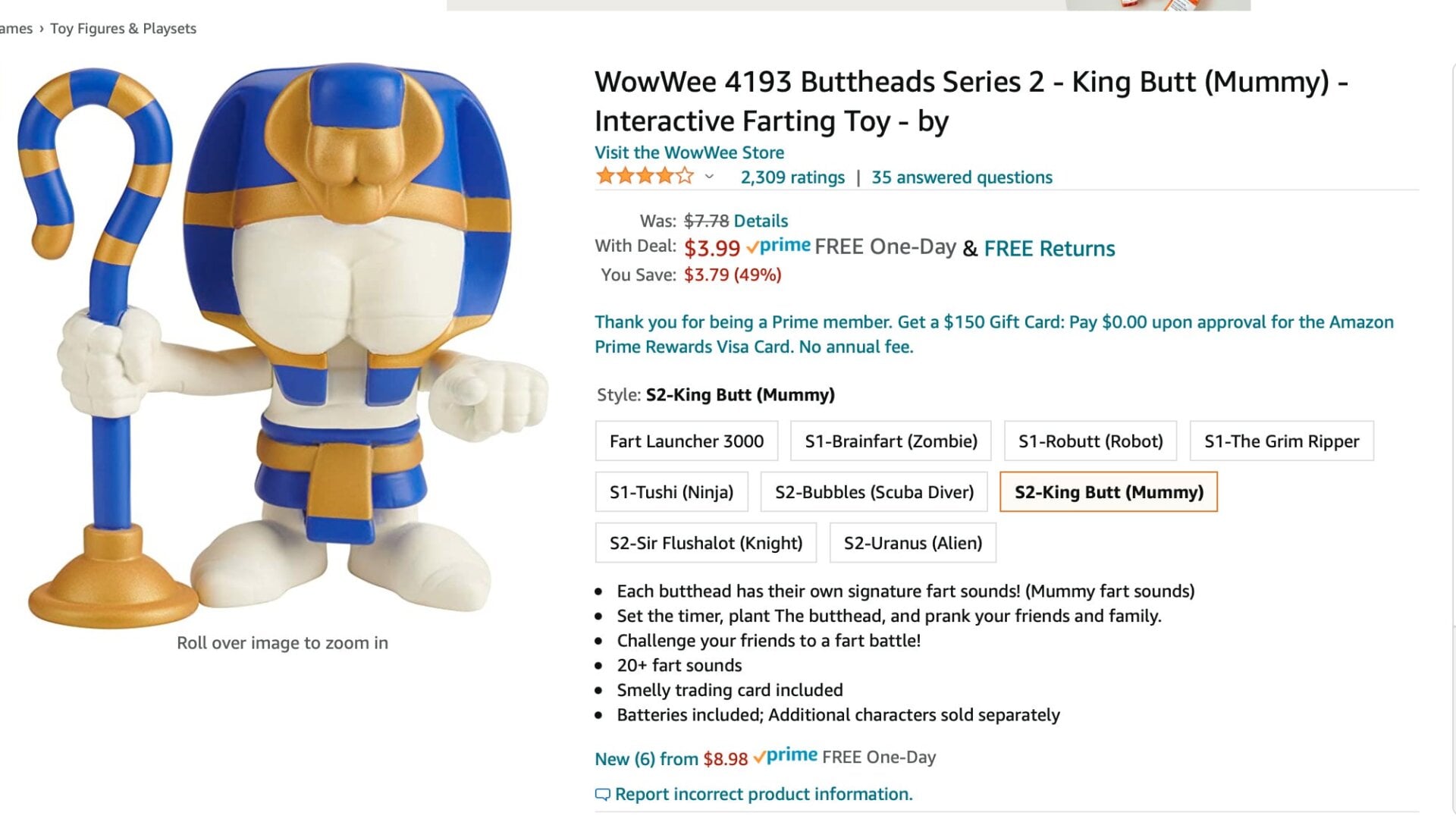Viewport: 1456px width, 819px height.
Task: Click the Prime badge near the New offers line
Action: coord(786,756)
